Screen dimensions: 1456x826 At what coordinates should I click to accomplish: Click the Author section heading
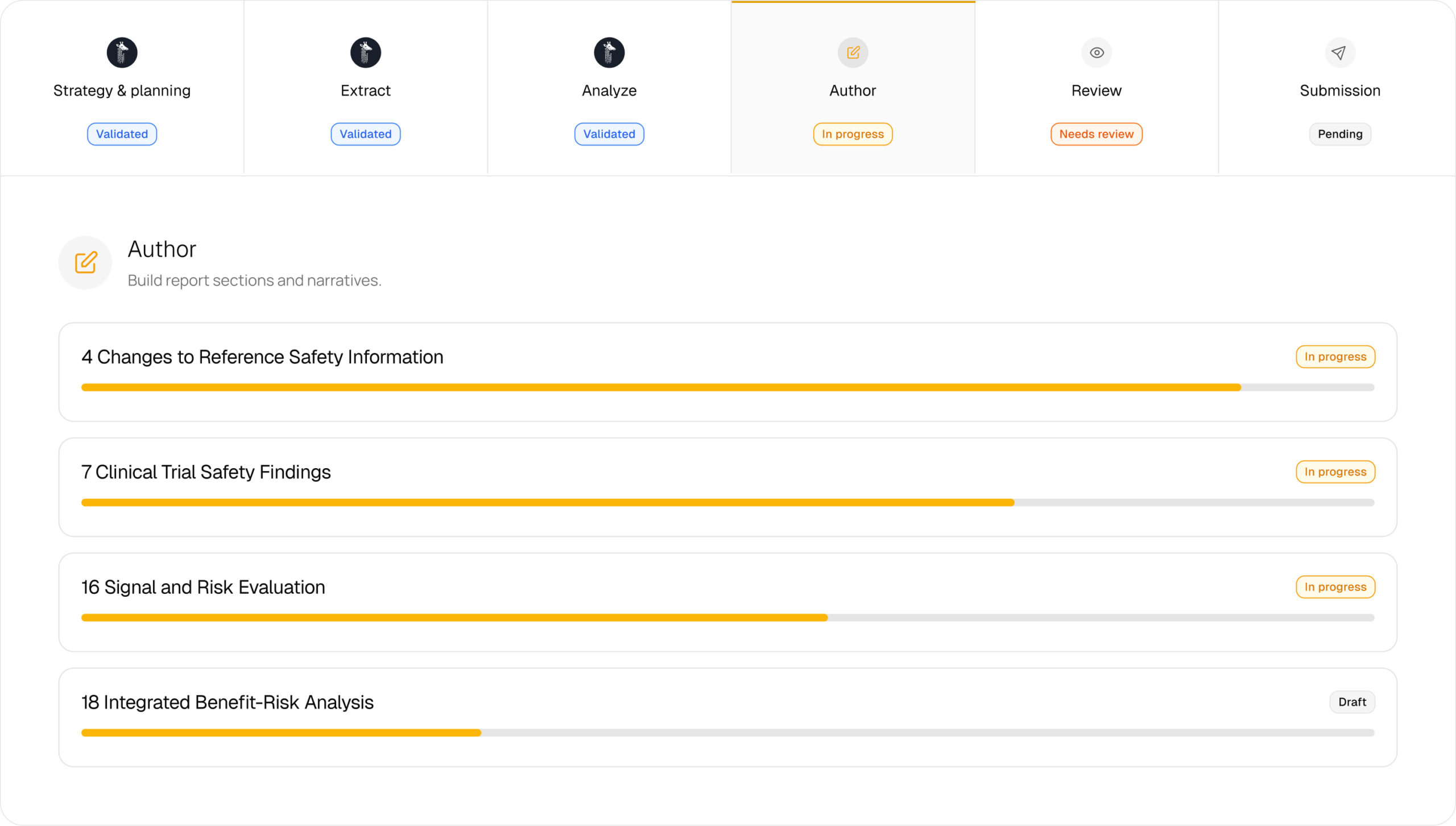[162, 249]
